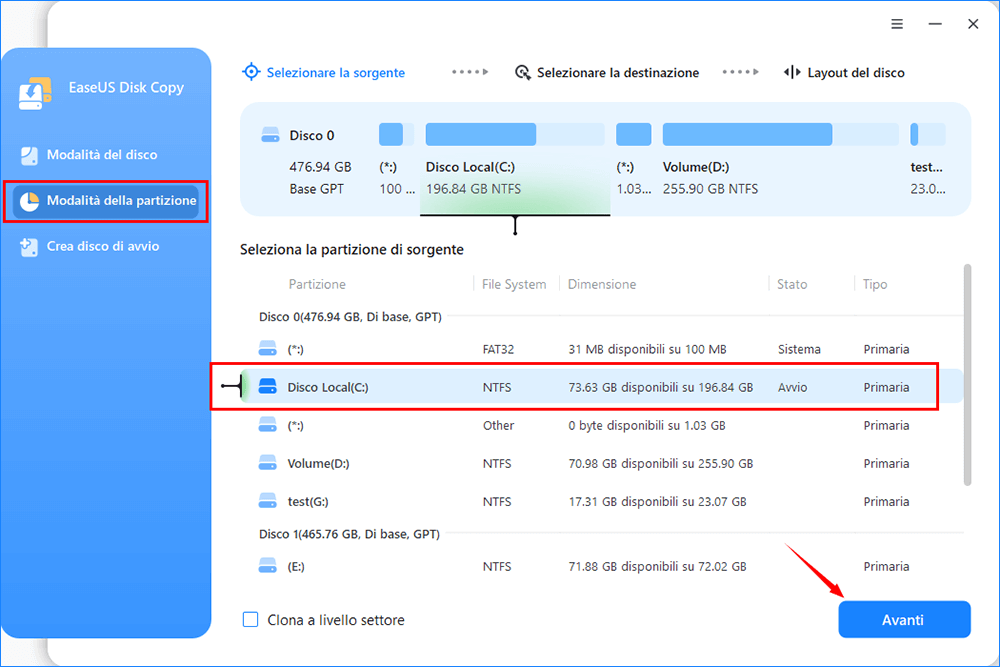Click the File System column header
Screen dimensions: 1000x667
coord(514,284)
